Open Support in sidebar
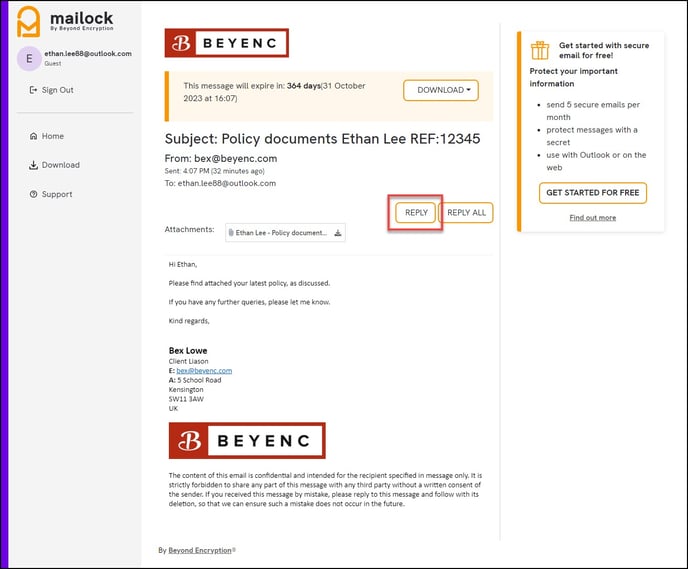Viewport: 688px width, 569px height. click(51, 194)
